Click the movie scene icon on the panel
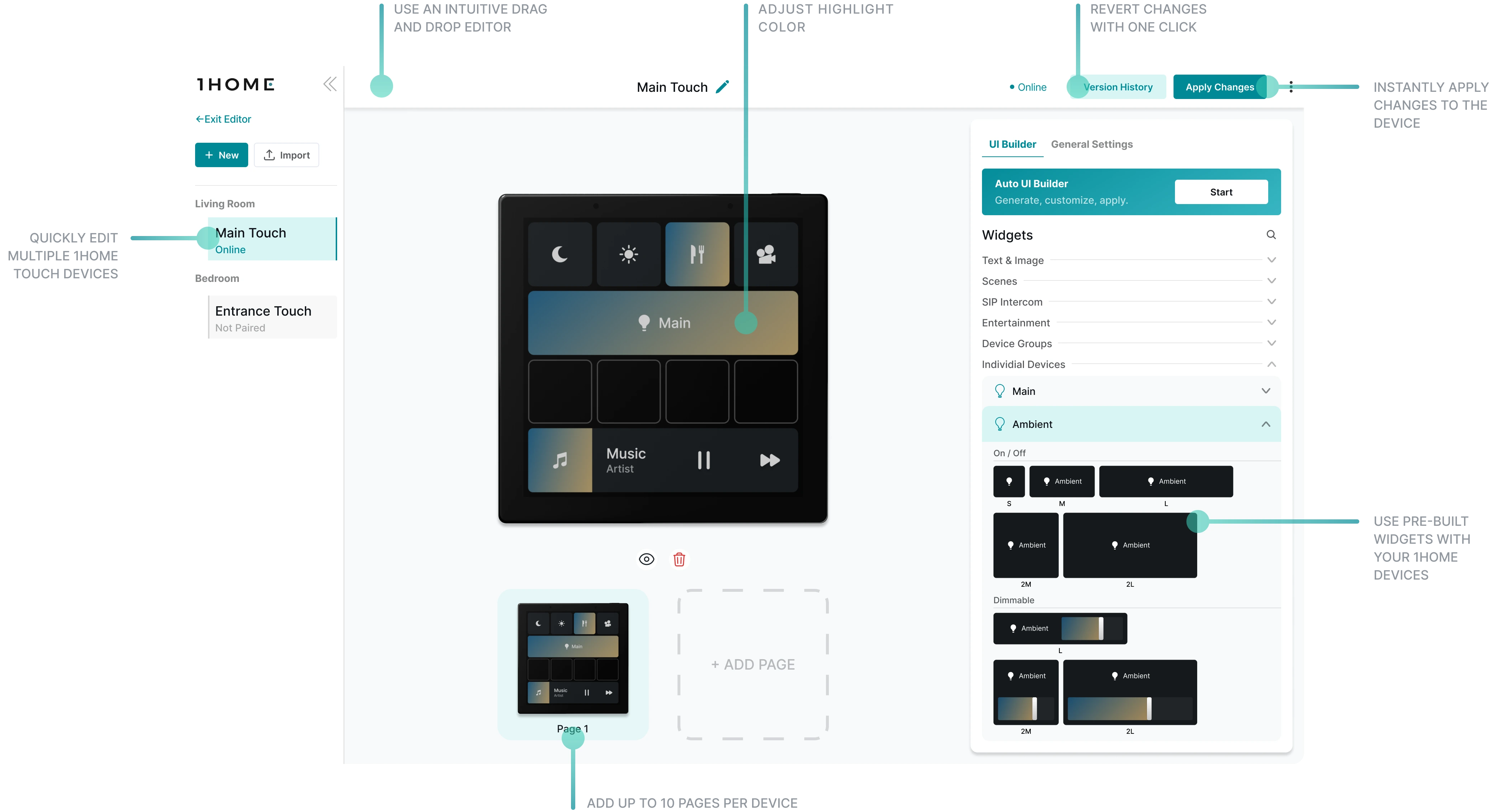 coord(767,254)
